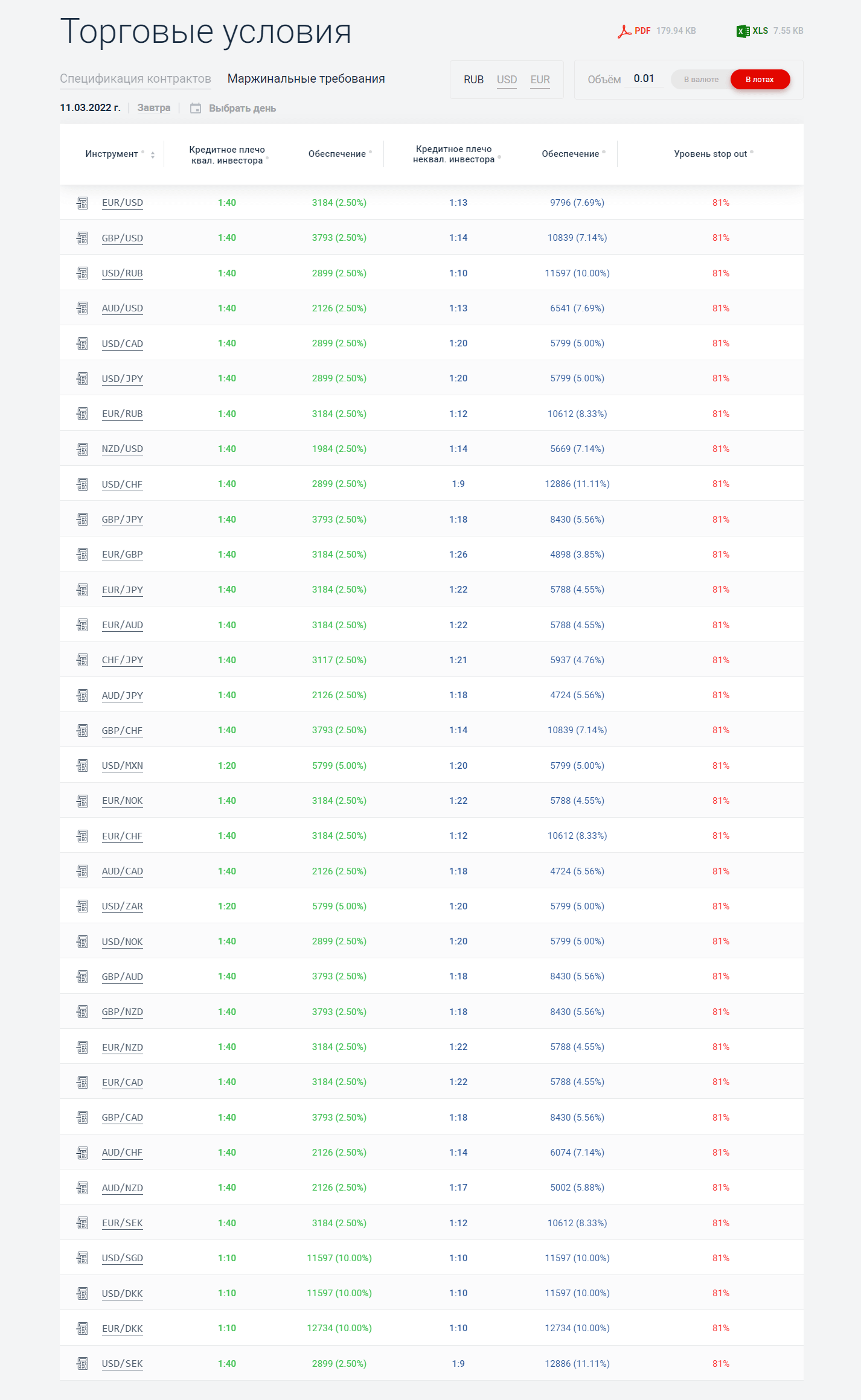Click the calculator icon beside EUR/USD
This screenshot has height=1400, width=861.
coord(83,203)
